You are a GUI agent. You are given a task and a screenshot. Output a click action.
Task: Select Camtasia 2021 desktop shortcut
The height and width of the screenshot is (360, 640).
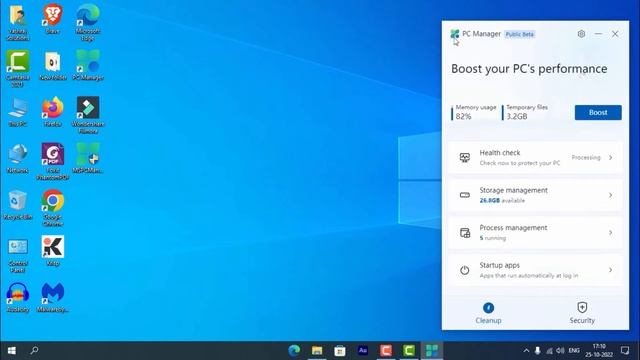coord(18,69)
